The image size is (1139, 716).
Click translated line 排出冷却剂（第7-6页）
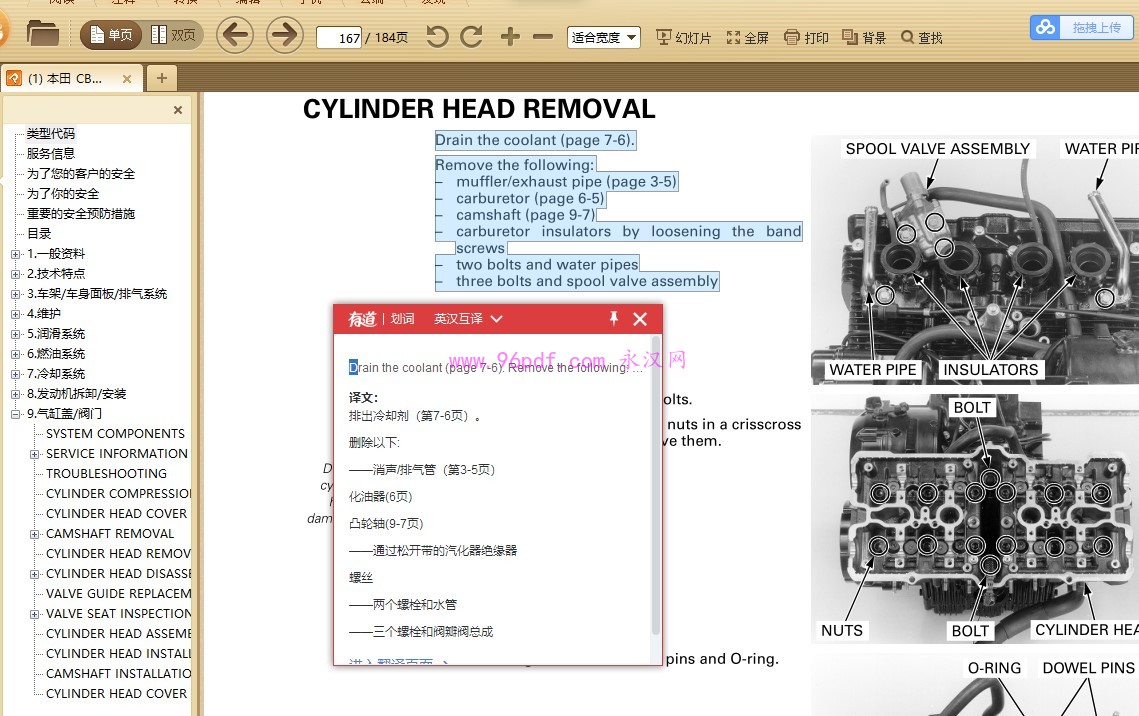[x=415, y=416]
